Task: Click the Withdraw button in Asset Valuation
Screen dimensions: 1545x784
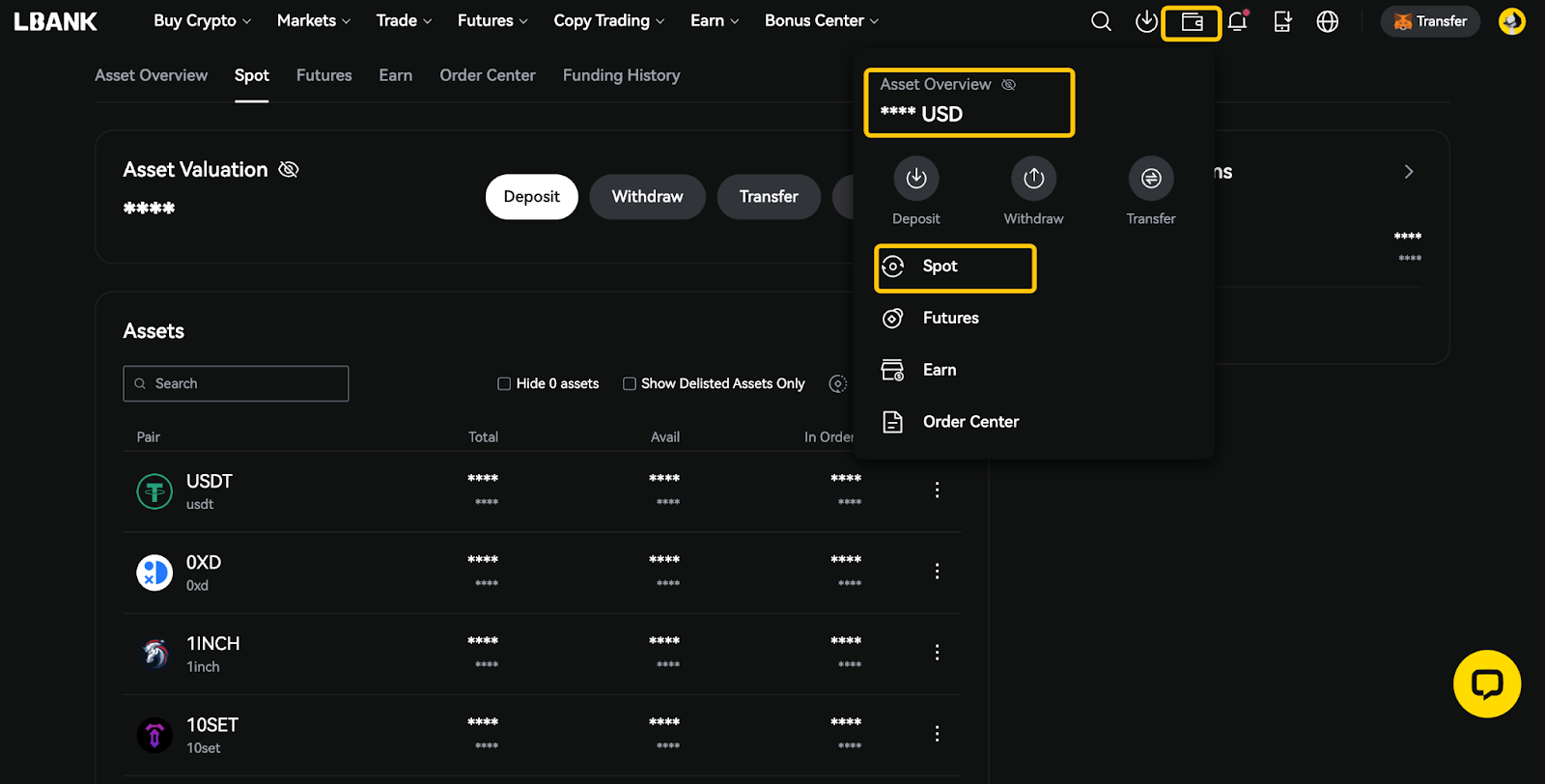Action: 647,197
